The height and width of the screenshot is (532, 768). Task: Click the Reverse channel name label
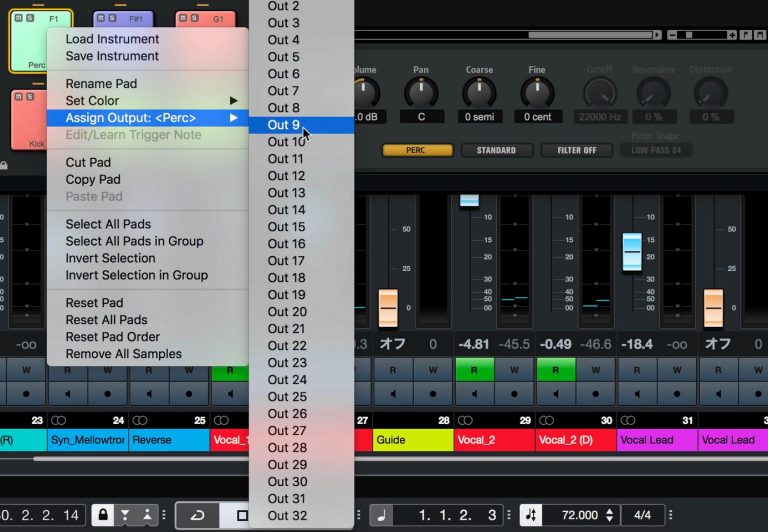[169, 440]
